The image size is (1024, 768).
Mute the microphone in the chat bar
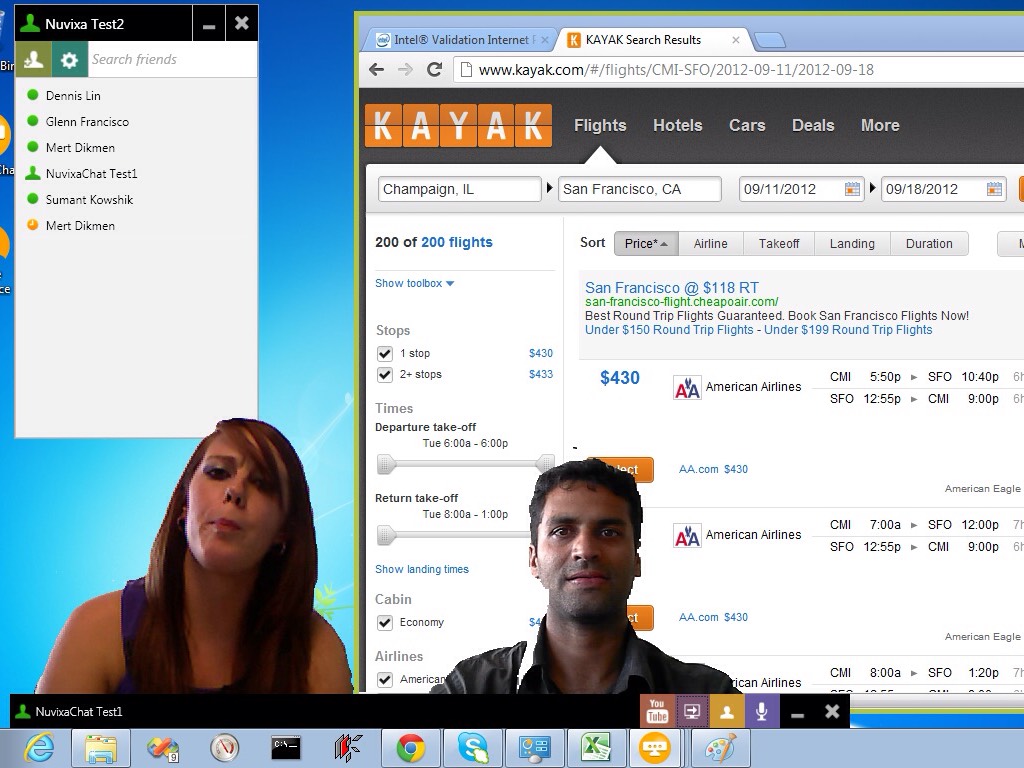point(761,711)
